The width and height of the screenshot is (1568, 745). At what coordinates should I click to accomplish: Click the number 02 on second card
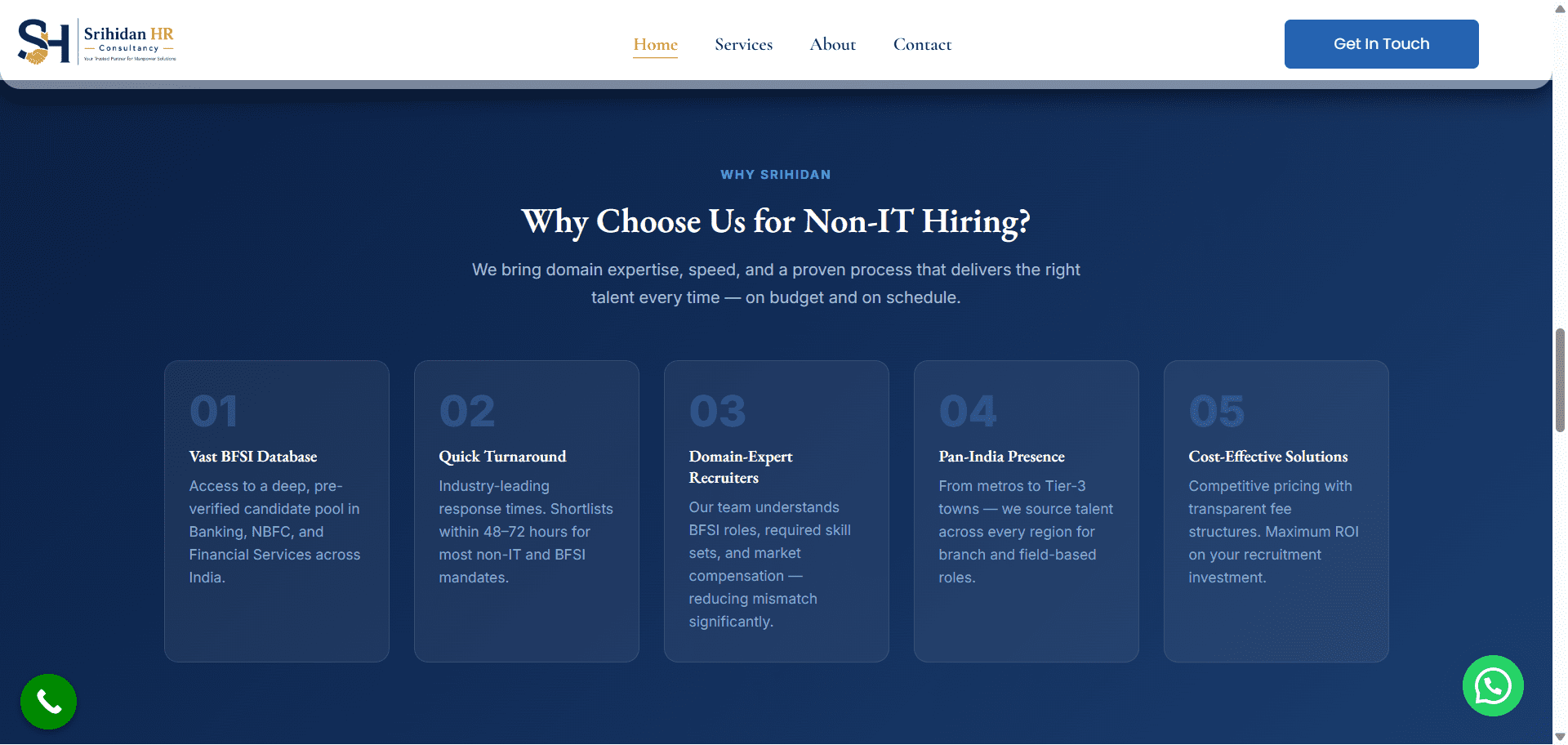467,411
